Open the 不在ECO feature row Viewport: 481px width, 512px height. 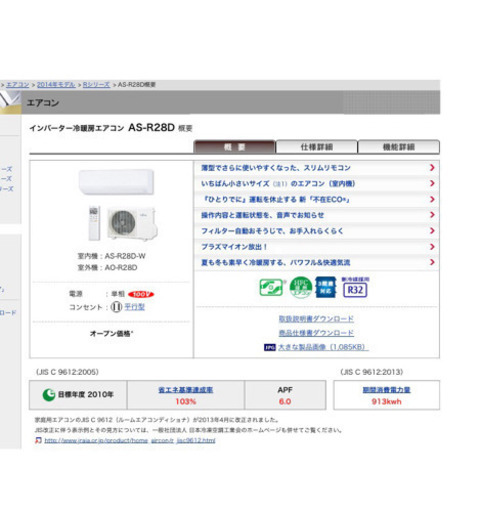317,199
